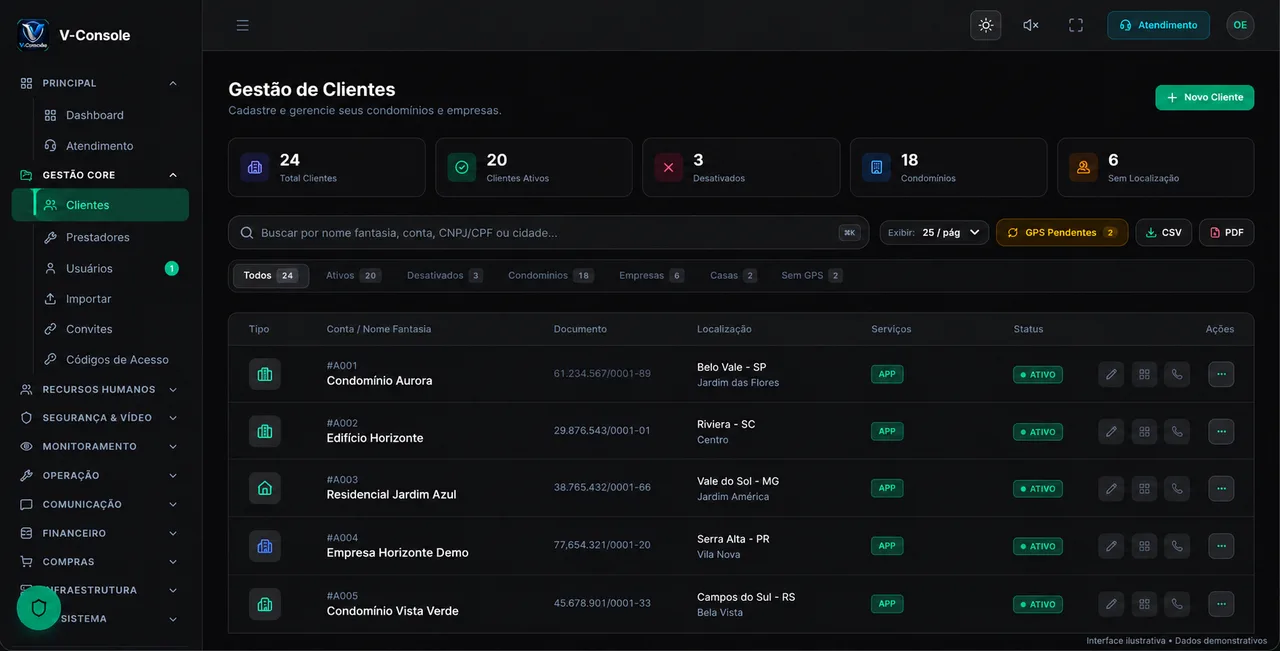Viewport: 1280px width, 651px height.
Task: Edit Empresa Horizonte Demo with pencil icon
Action: (1111, 547)
